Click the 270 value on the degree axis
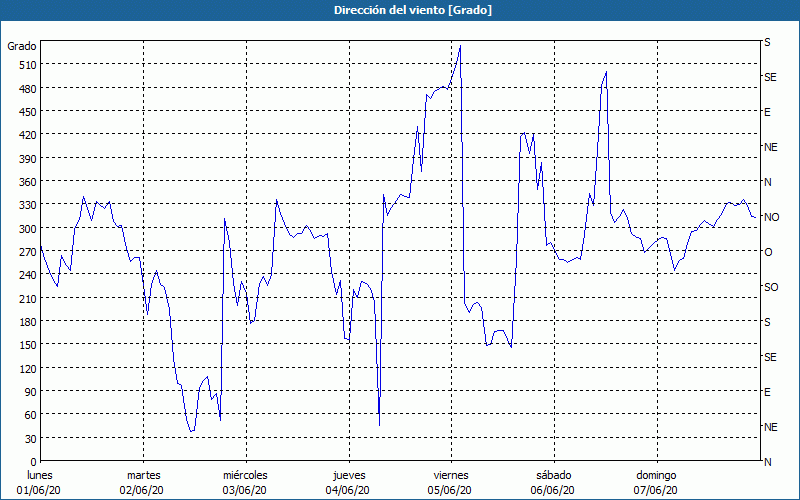The height and width of the screenshot is (500, 800). pyautogui.click(x=28, y=252)
